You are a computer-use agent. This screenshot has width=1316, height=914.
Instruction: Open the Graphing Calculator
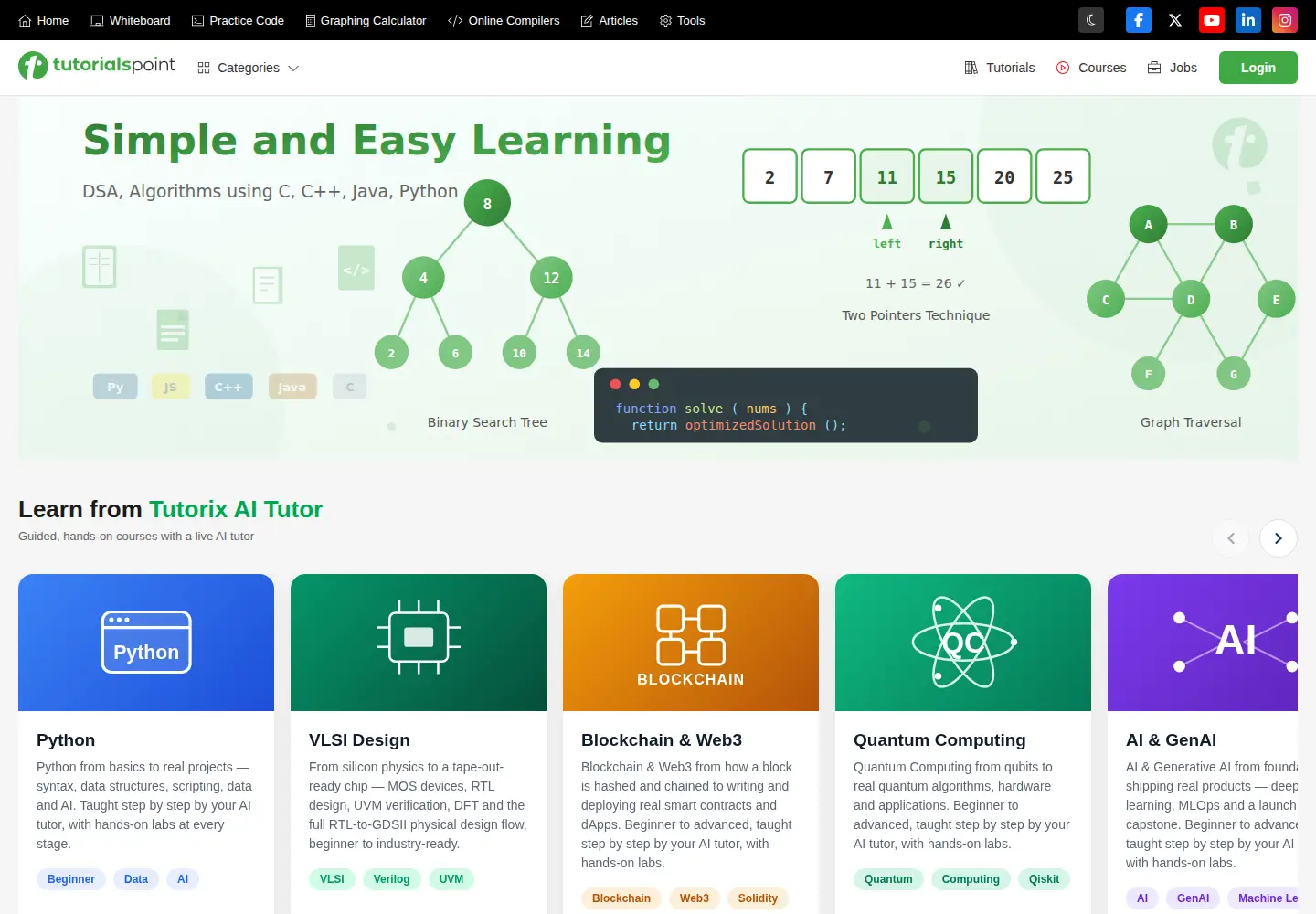[366, 20]
